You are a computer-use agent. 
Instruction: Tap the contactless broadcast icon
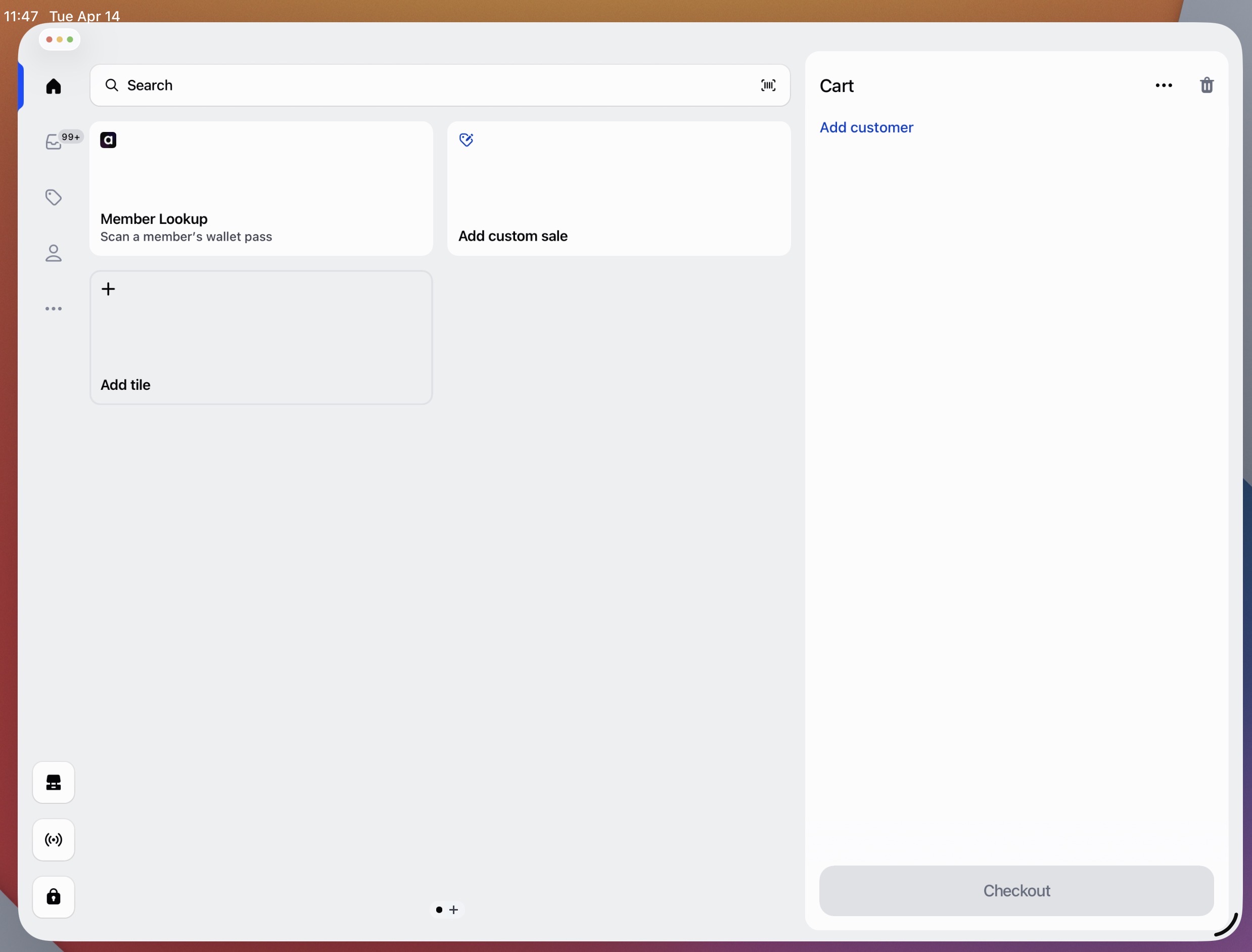coord(53,840)
